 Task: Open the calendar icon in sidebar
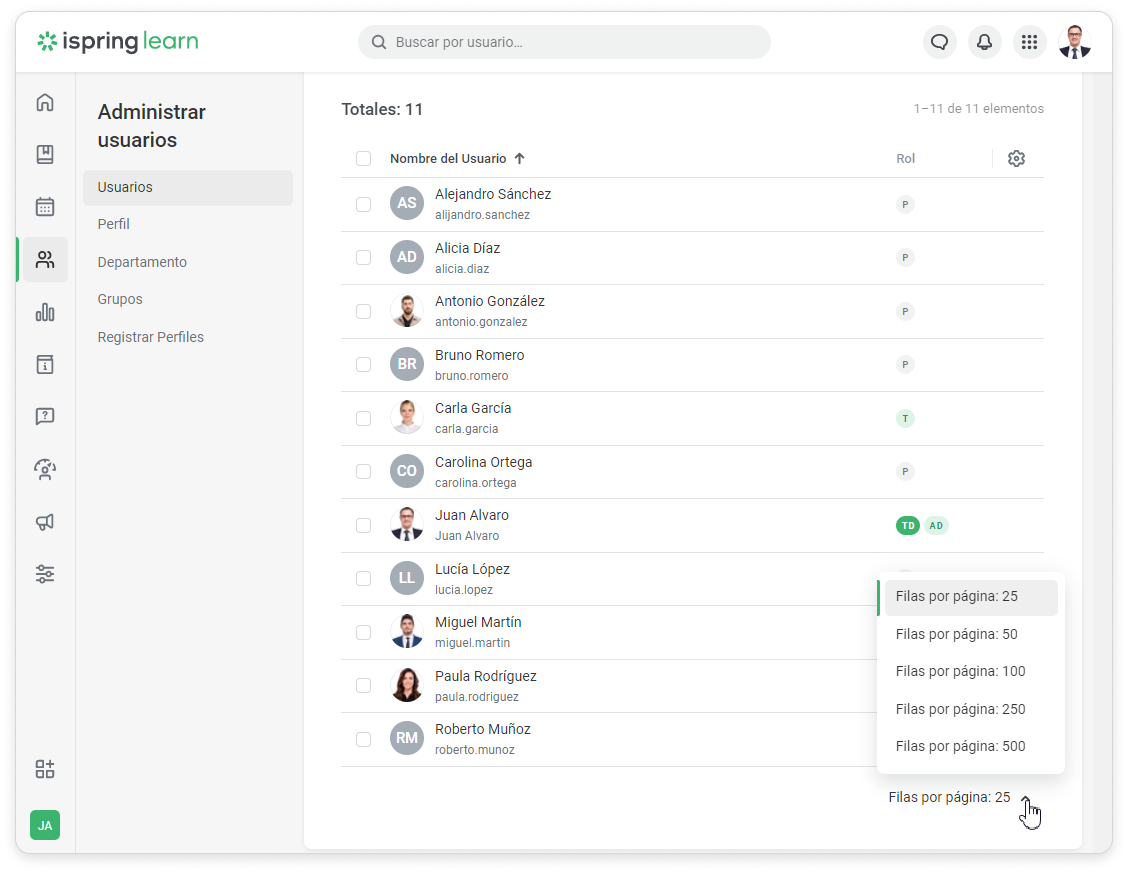click(44, 207)
